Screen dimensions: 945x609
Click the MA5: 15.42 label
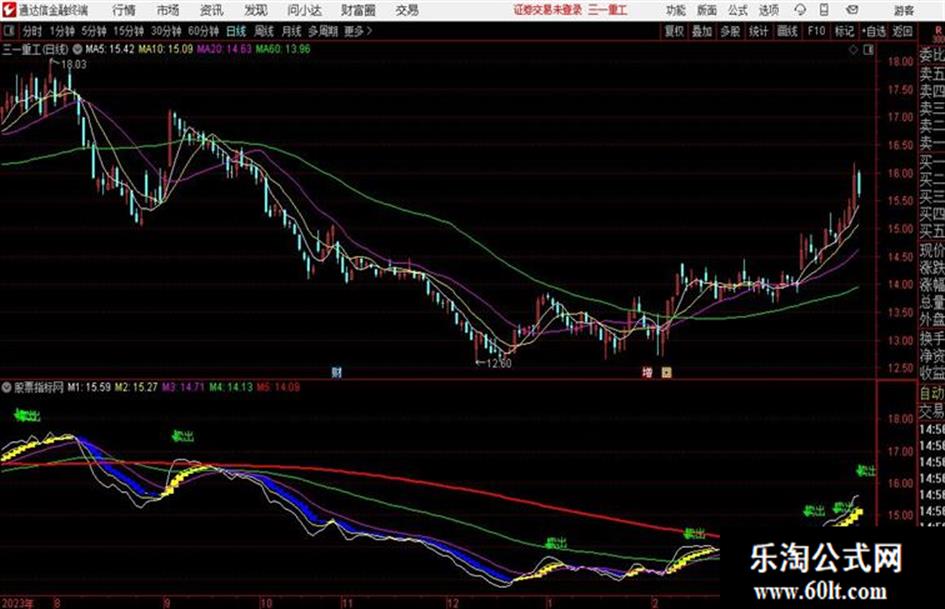point(110,49)
